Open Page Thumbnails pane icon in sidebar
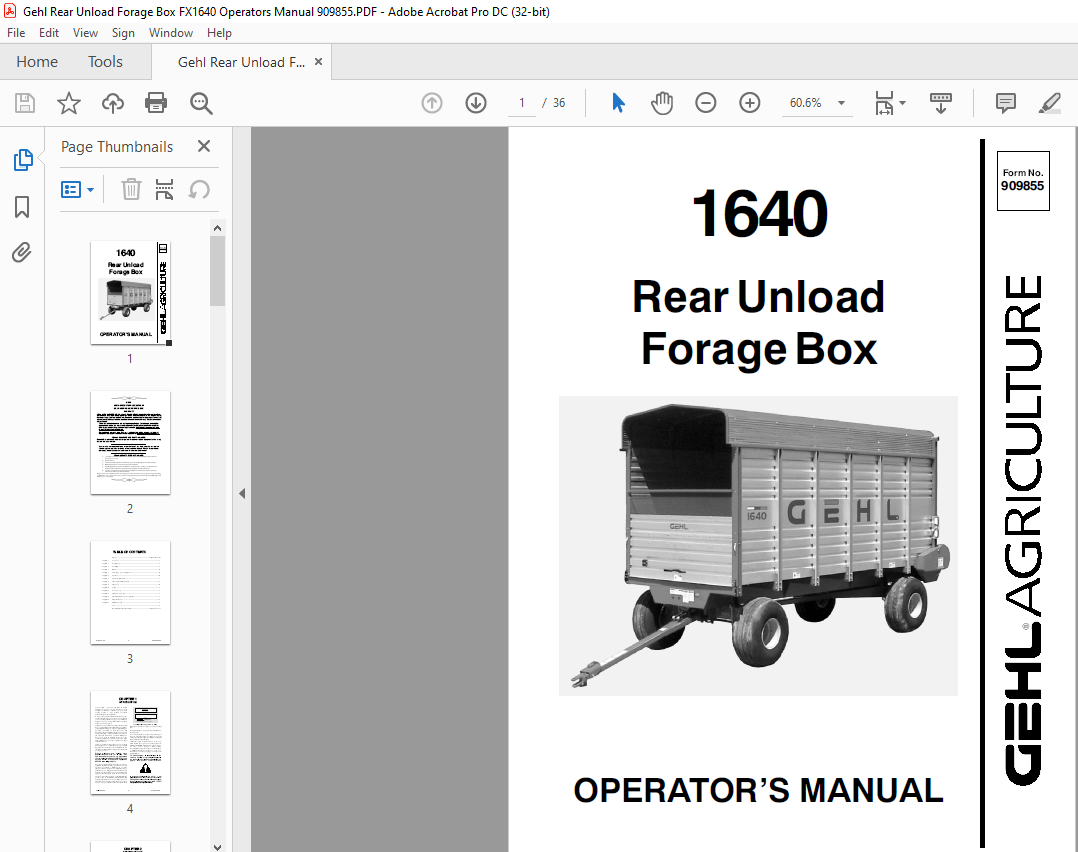Image resolution: width=1078 pixels, height=852 pixels. [23, 160]
